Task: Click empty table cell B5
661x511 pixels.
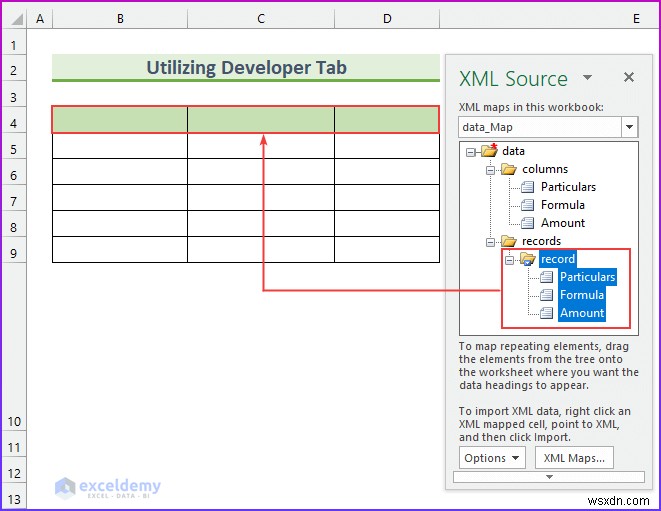Action: pos(120,146)
